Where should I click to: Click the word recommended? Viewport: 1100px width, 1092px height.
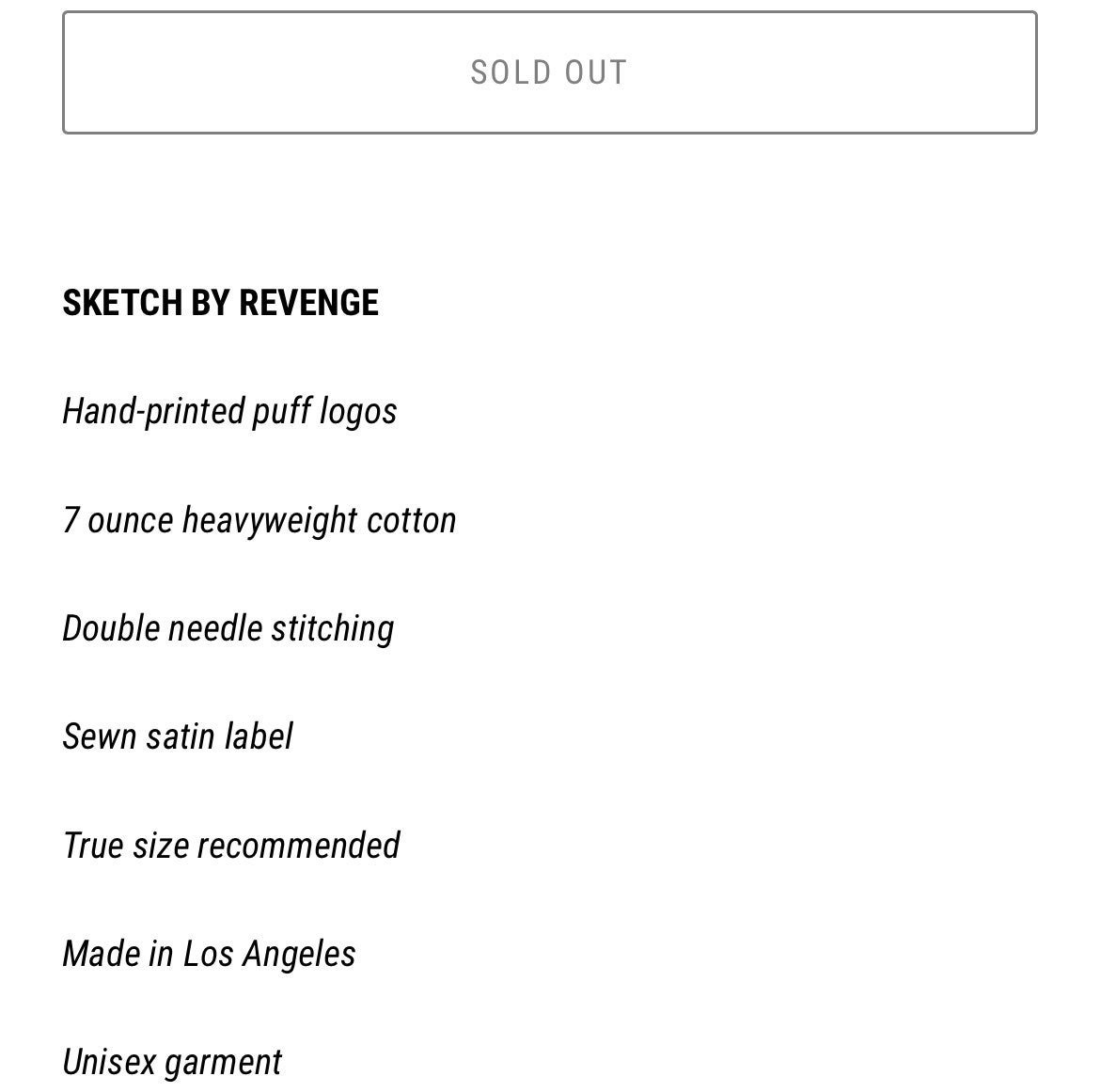[x=299, y=845]
